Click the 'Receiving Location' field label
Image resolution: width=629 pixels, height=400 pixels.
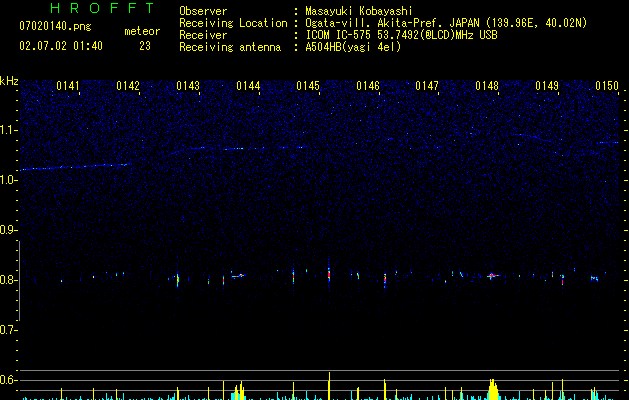coord(233,23)
